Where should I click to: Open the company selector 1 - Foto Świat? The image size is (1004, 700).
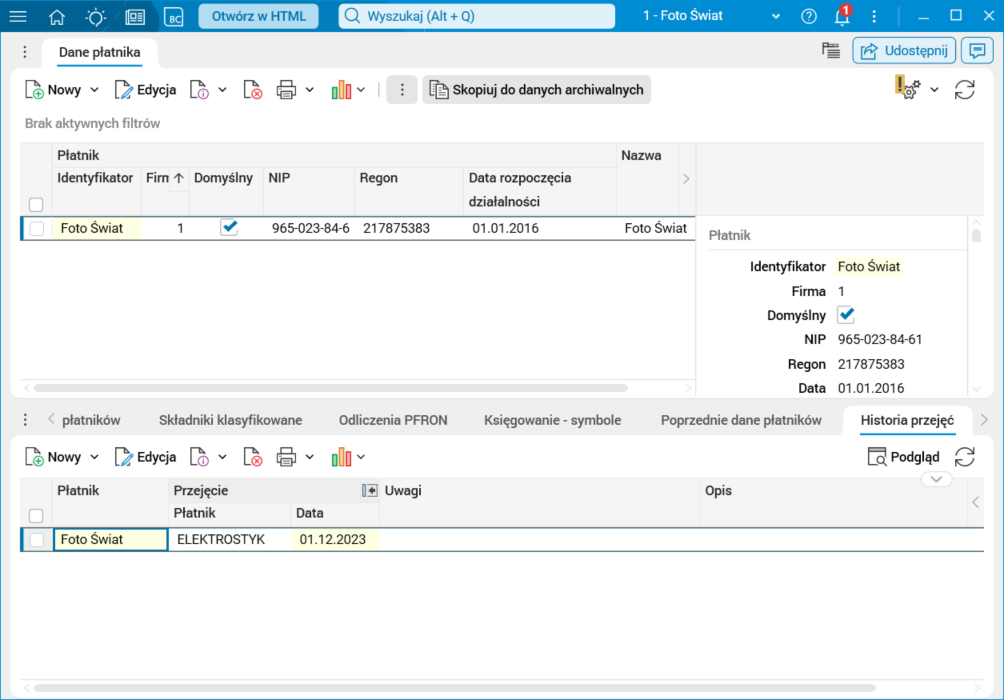(x=711, y=16)
